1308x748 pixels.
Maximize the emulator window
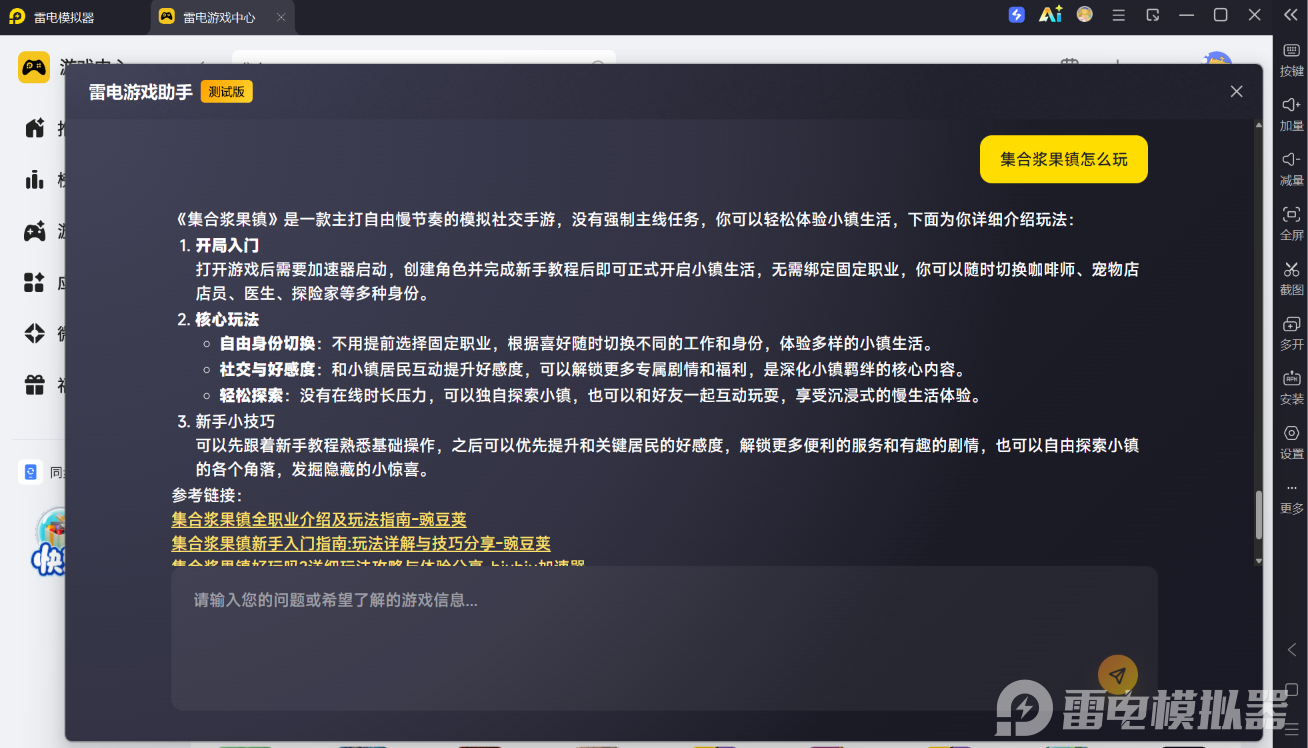(1221, 15)
